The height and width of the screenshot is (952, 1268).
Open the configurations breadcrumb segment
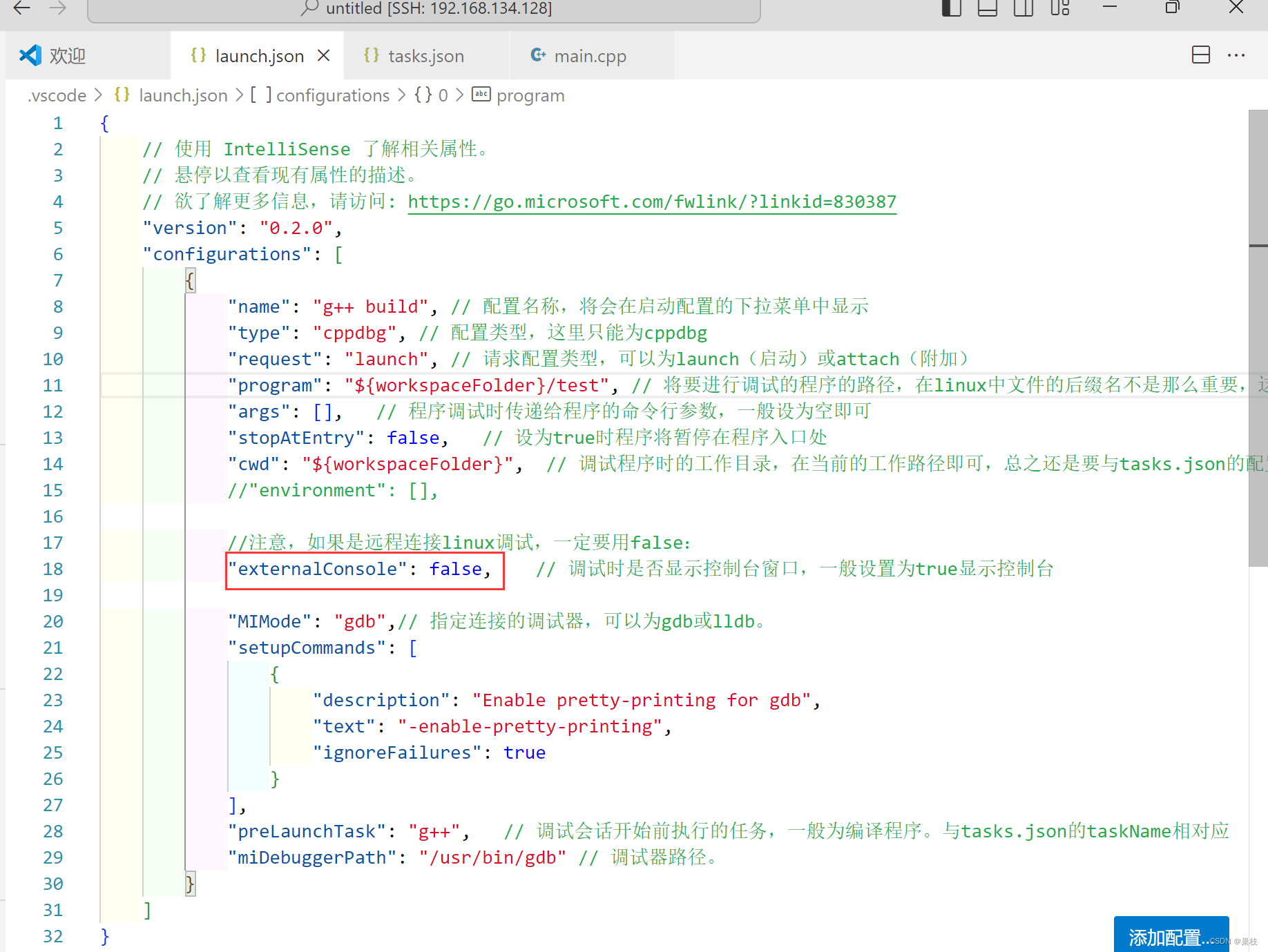tap(320, 95)
